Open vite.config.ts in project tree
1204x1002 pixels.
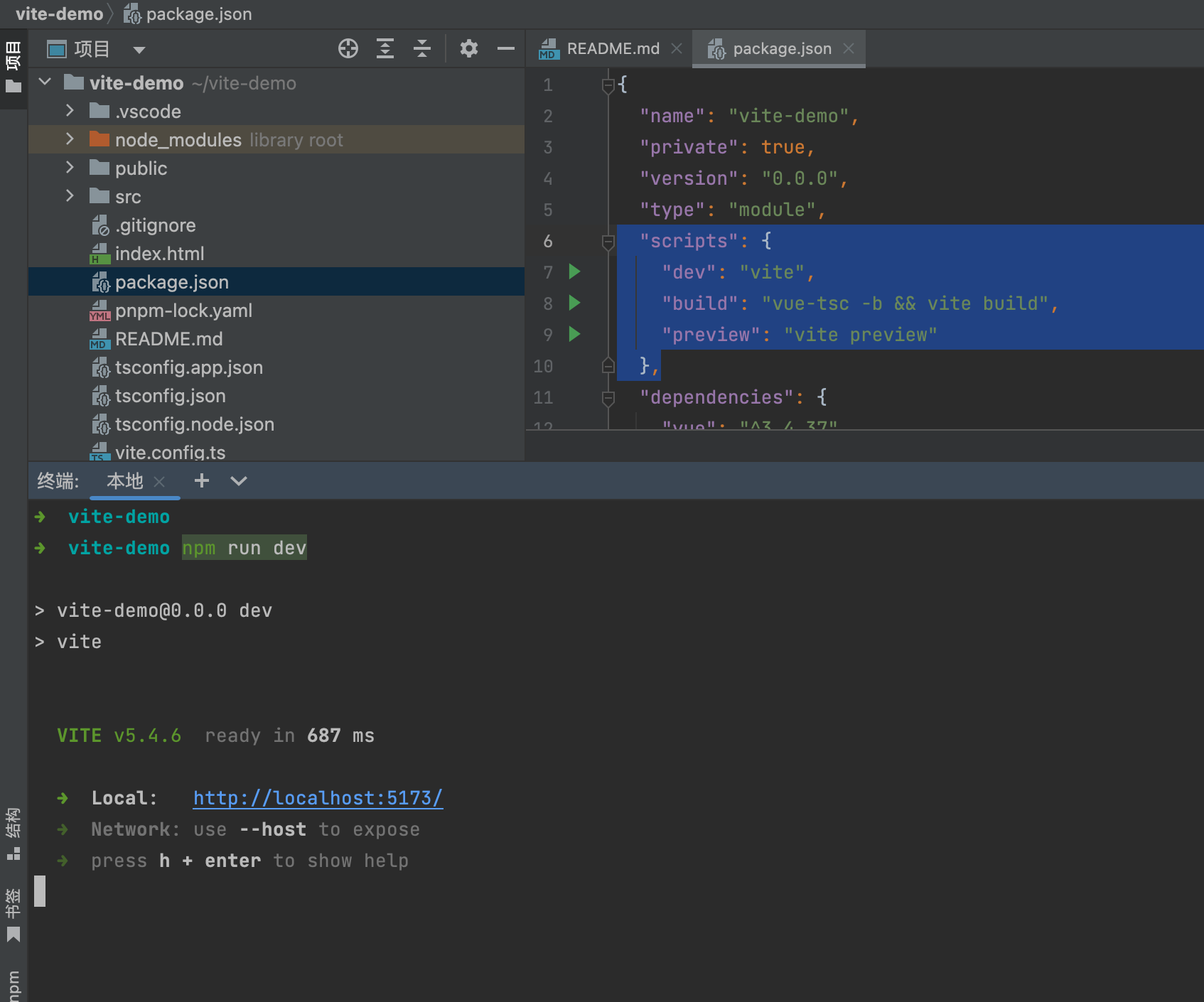(170, 452)
